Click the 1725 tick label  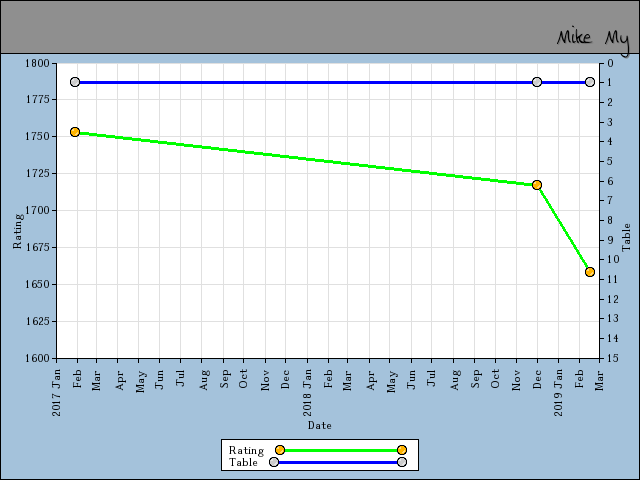(38, 173)
